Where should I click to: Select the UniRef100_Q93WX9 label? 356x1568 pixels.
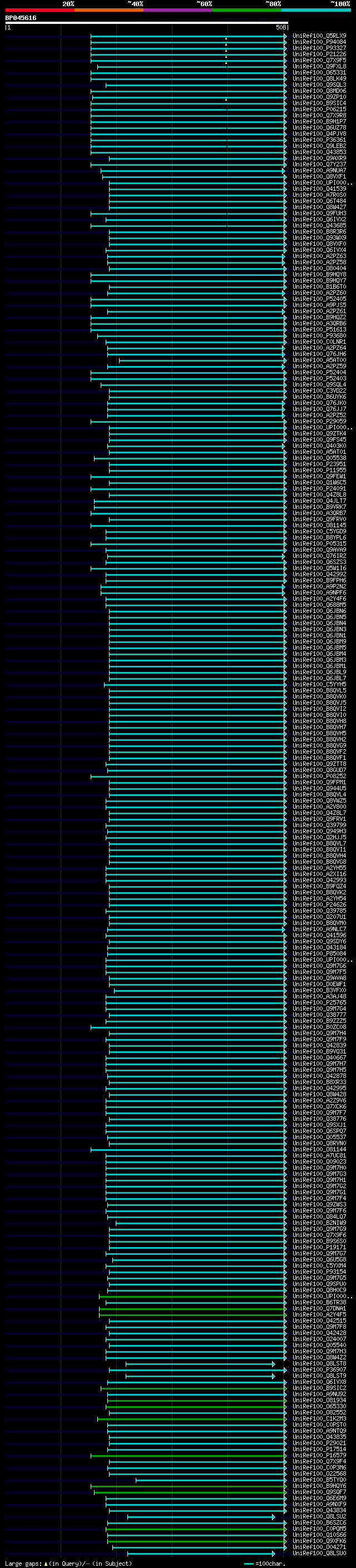[319, 238]
